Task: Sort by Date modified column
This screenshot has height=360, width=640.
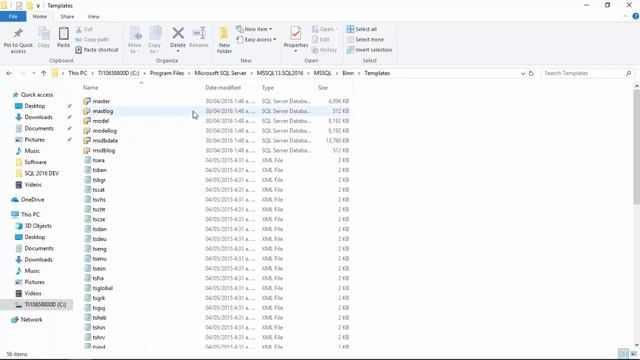Action: point(223,88)
